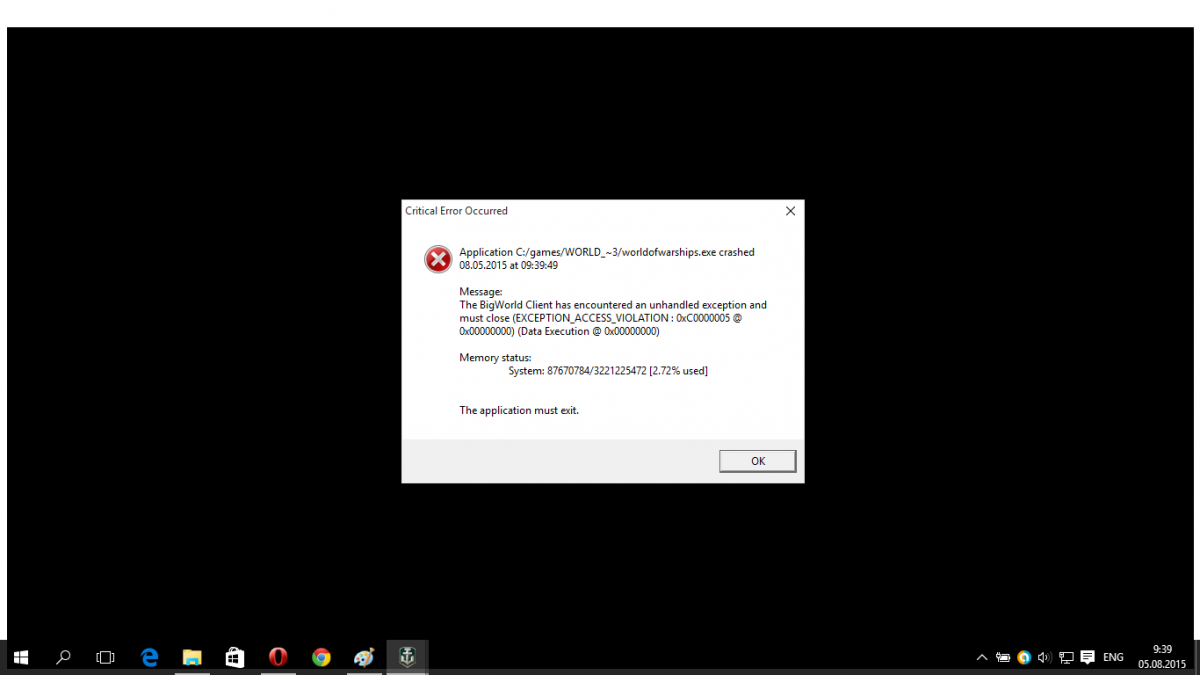The width and height of the screenshot is (1200, 675).
Task: Launch Opera browser from taskbar
Action: [278, 657]
